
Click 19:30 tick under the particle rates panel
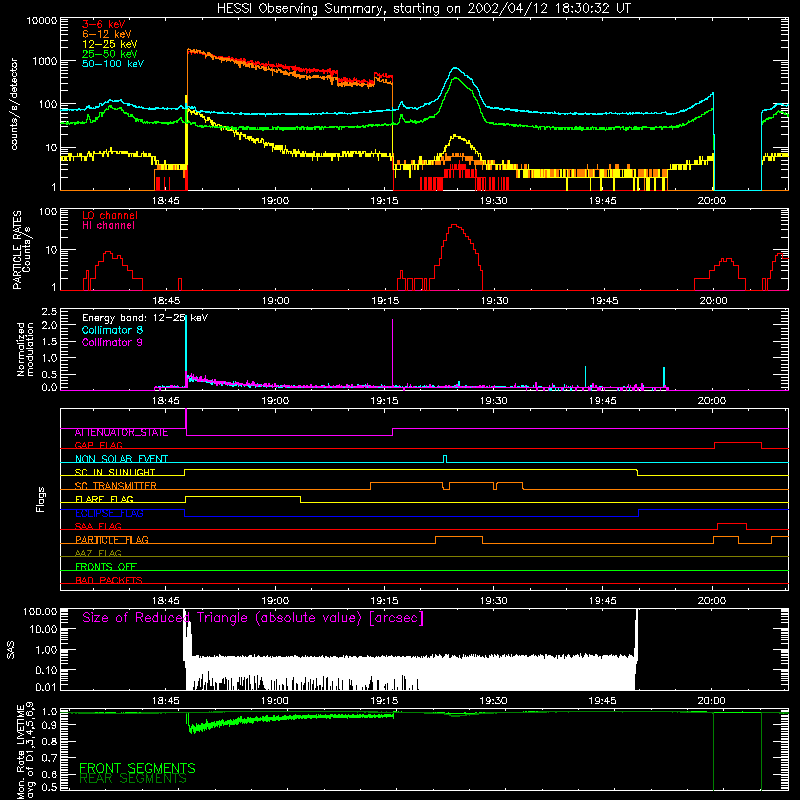tap(494, 301)
